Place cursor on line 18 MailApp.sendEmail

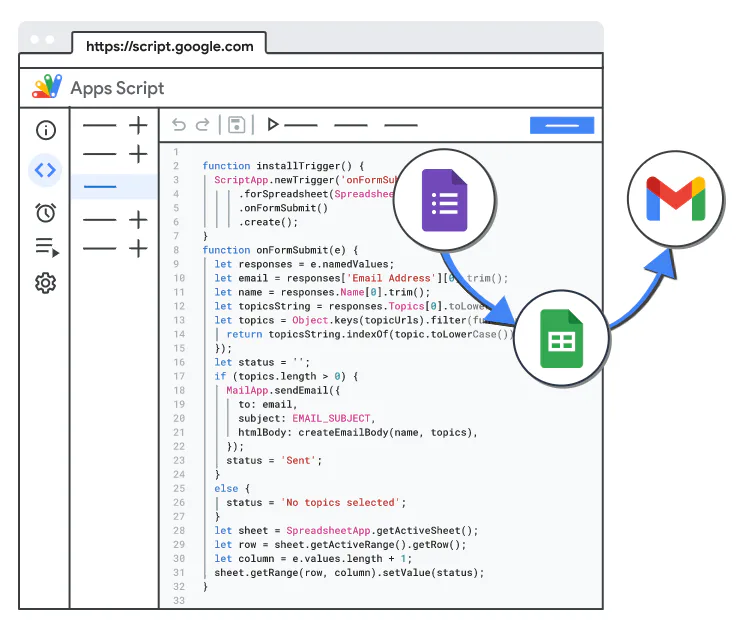283,390
